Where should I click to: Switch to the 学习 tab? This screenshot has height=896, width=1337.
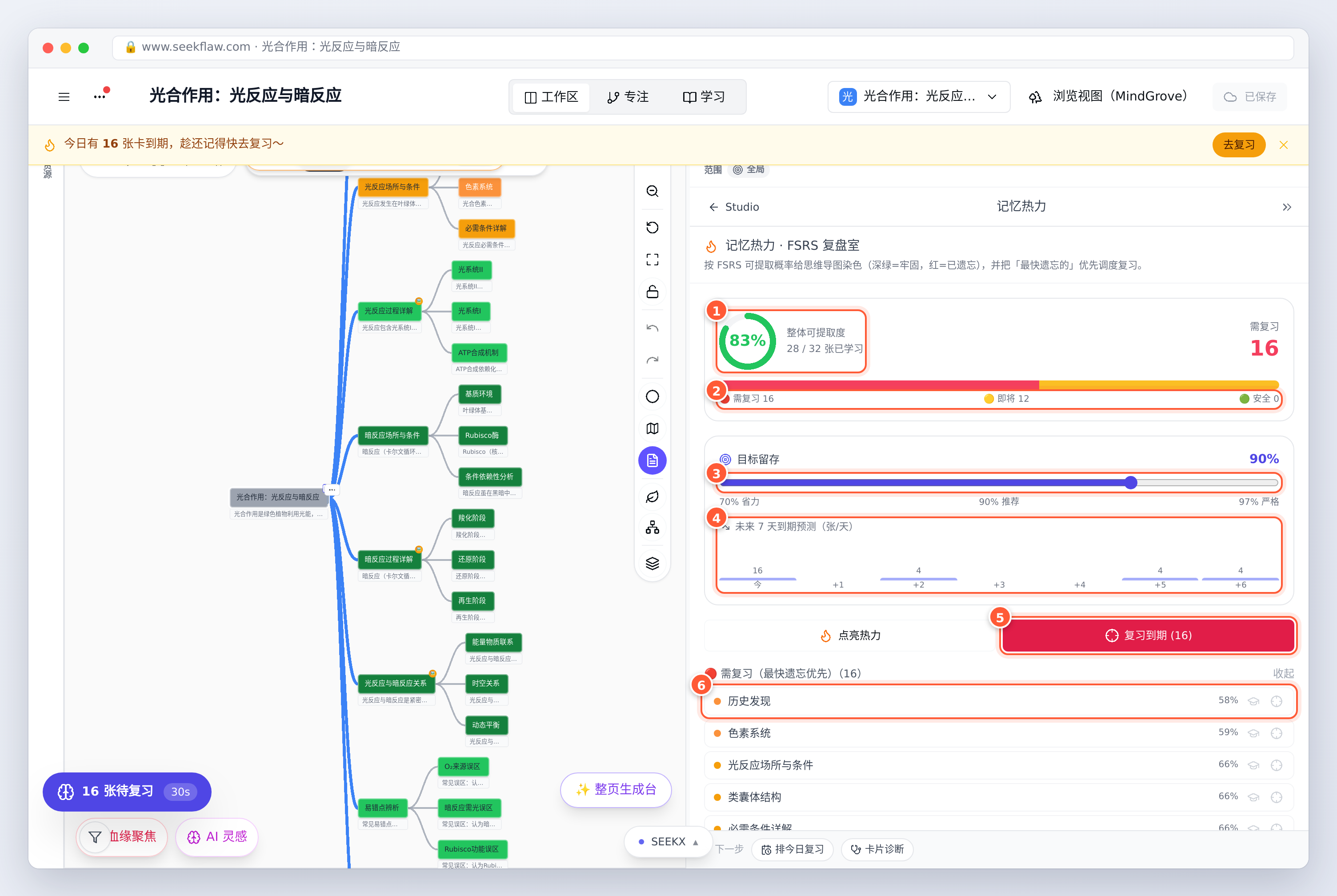pos(703,97)
